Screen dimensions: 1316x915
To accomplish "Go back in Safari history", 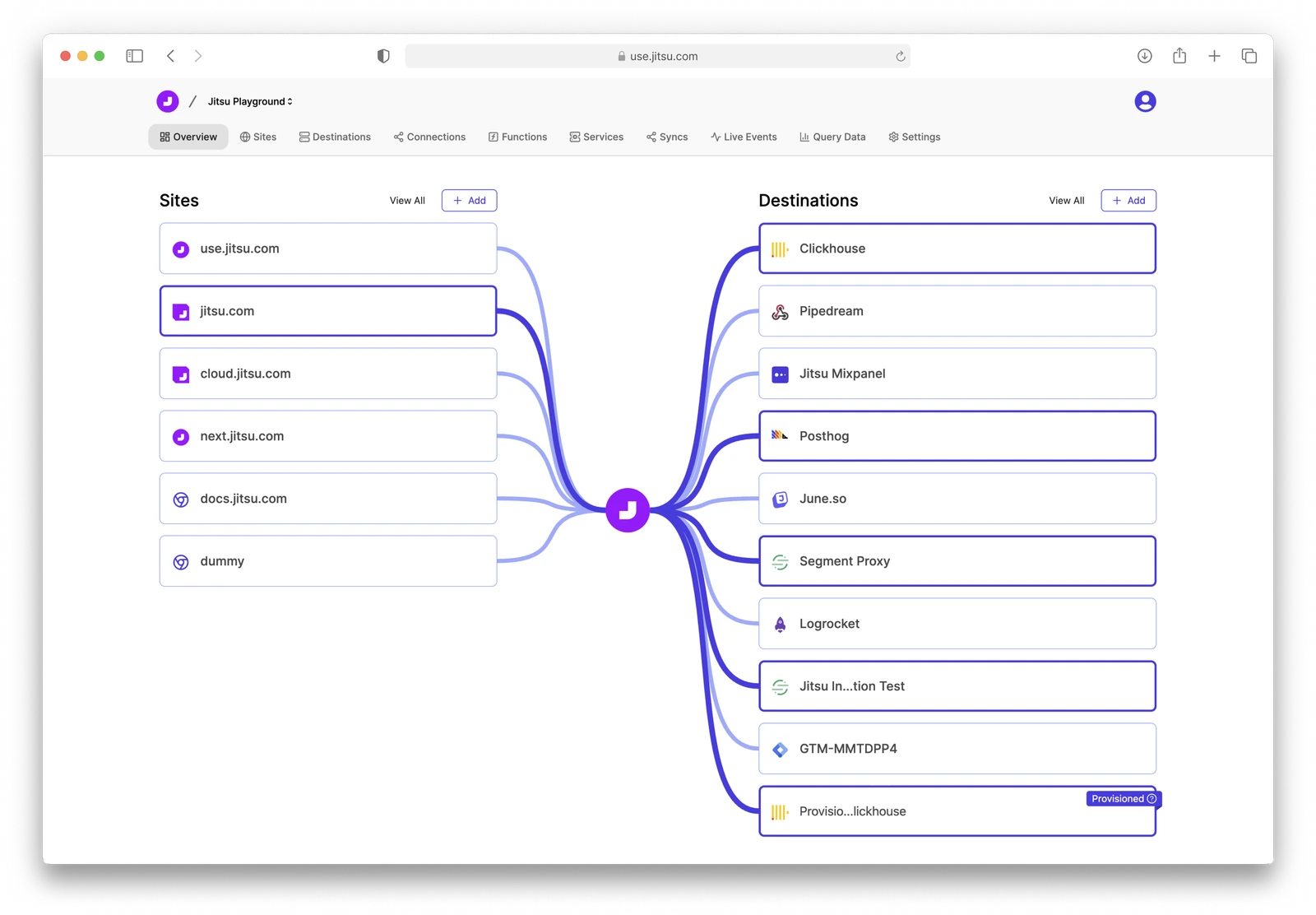I will click(x=171, y=56).
